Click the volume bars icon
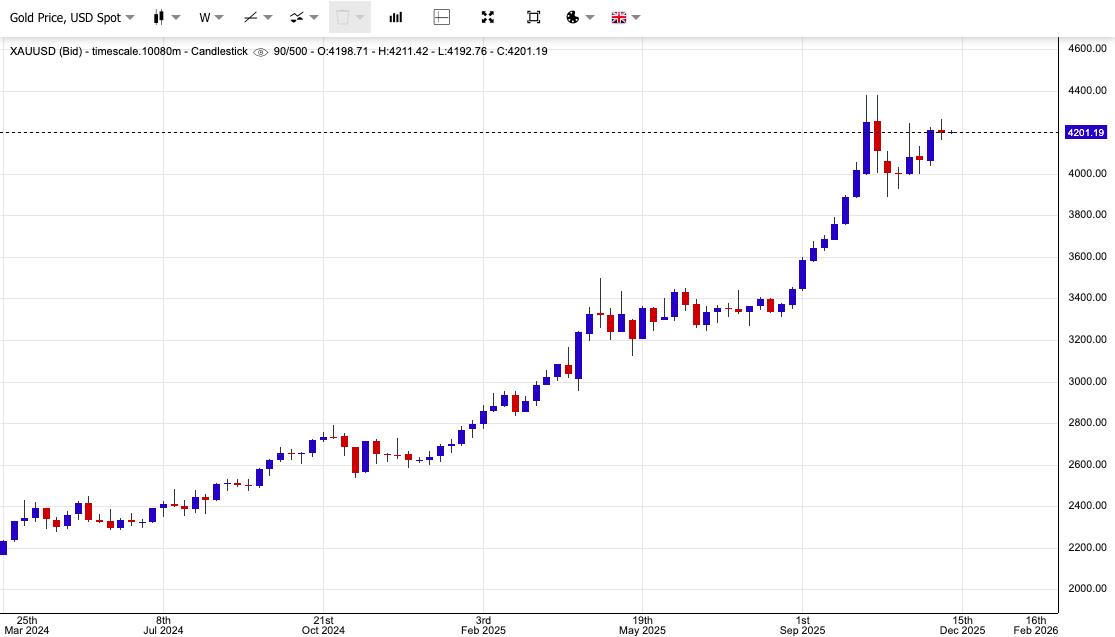This screenshot has width=1115, height=637. click(396, 17)
